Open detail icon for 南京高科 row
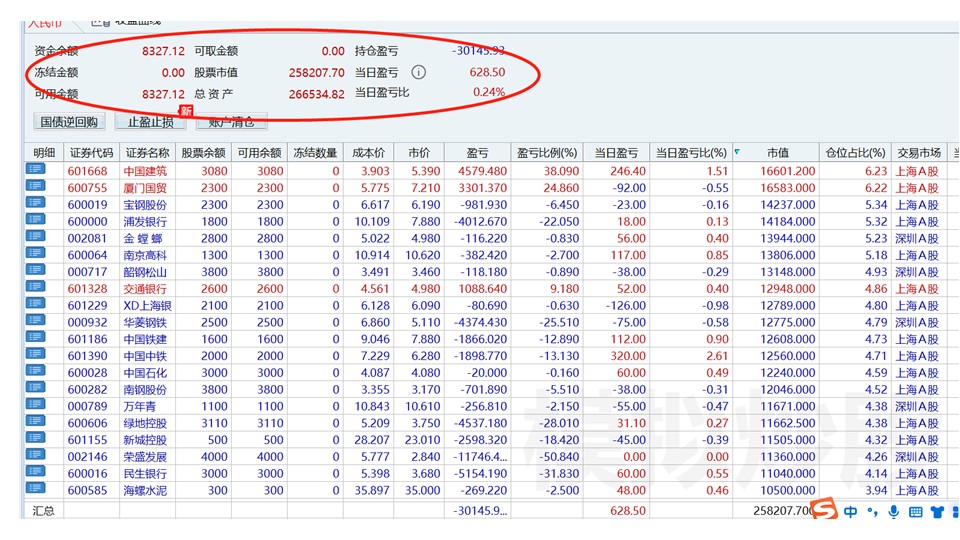 36,253
